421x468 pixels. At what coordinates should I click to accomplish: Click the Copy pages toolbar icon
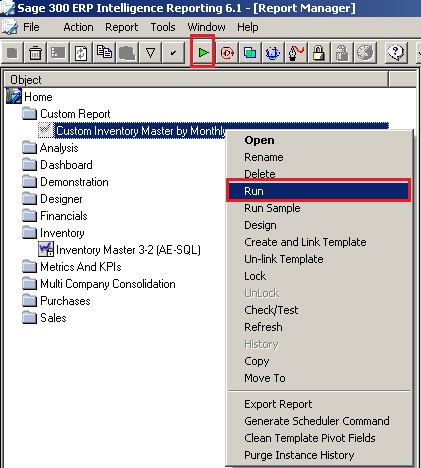(104, 53)
